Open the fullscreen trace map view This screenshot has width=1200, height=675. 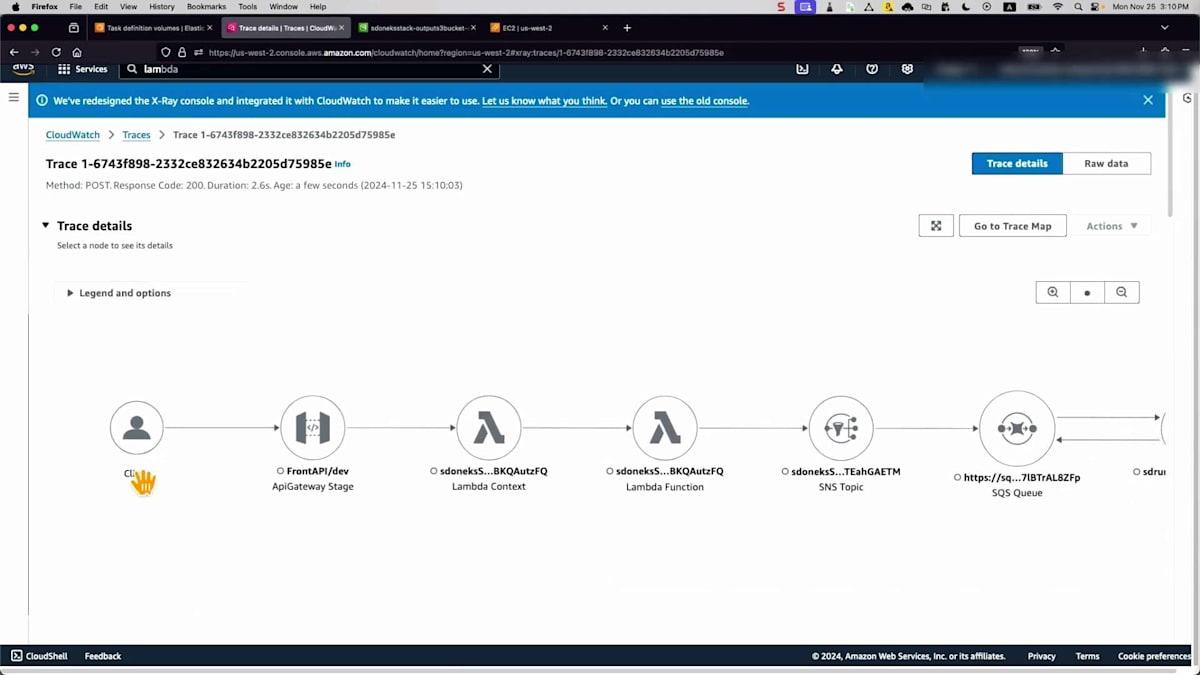tap(936, 226)
